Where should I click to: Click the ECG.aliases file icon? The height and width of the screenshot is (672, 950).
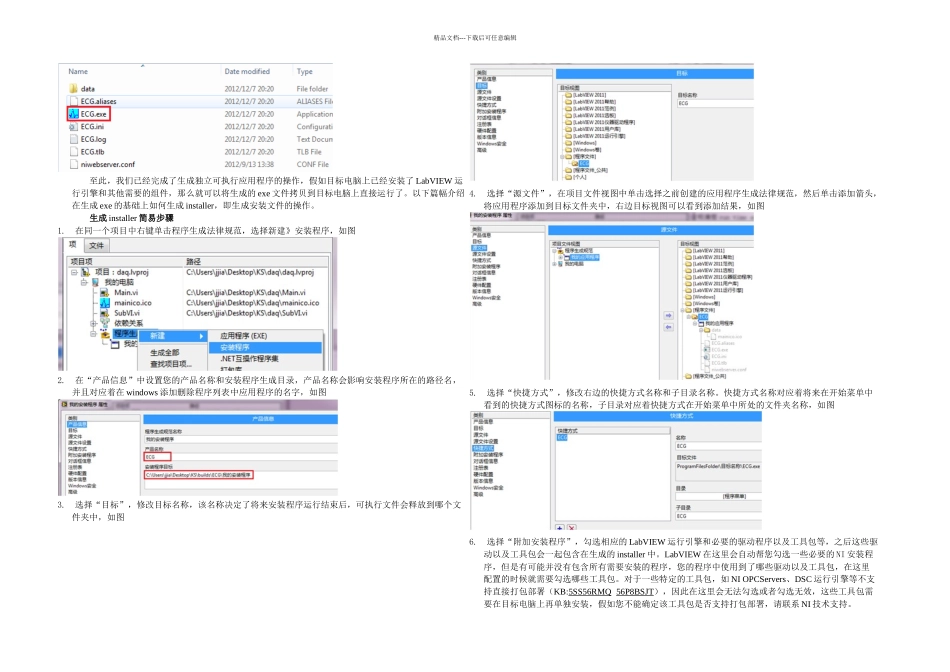coord(73,101)
